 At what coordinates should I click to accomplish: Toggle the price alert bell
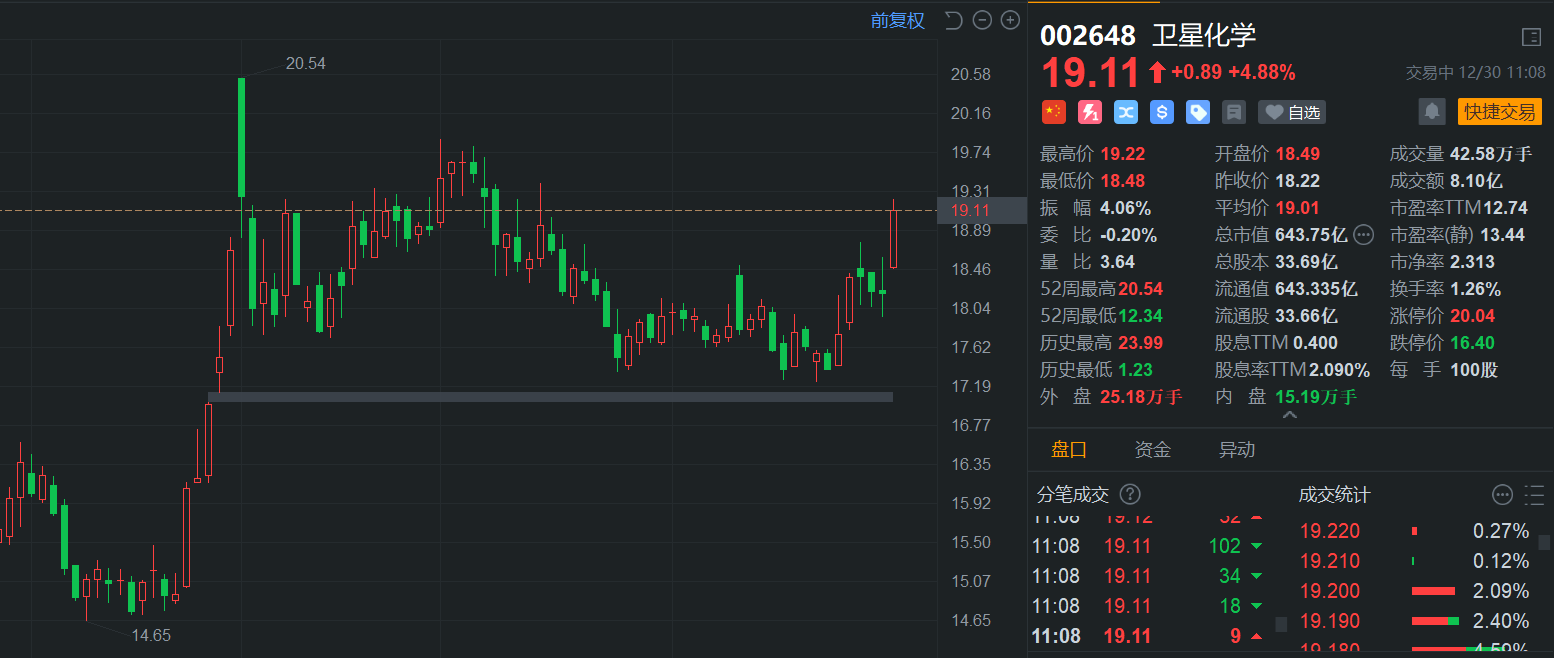point(1432,112)
